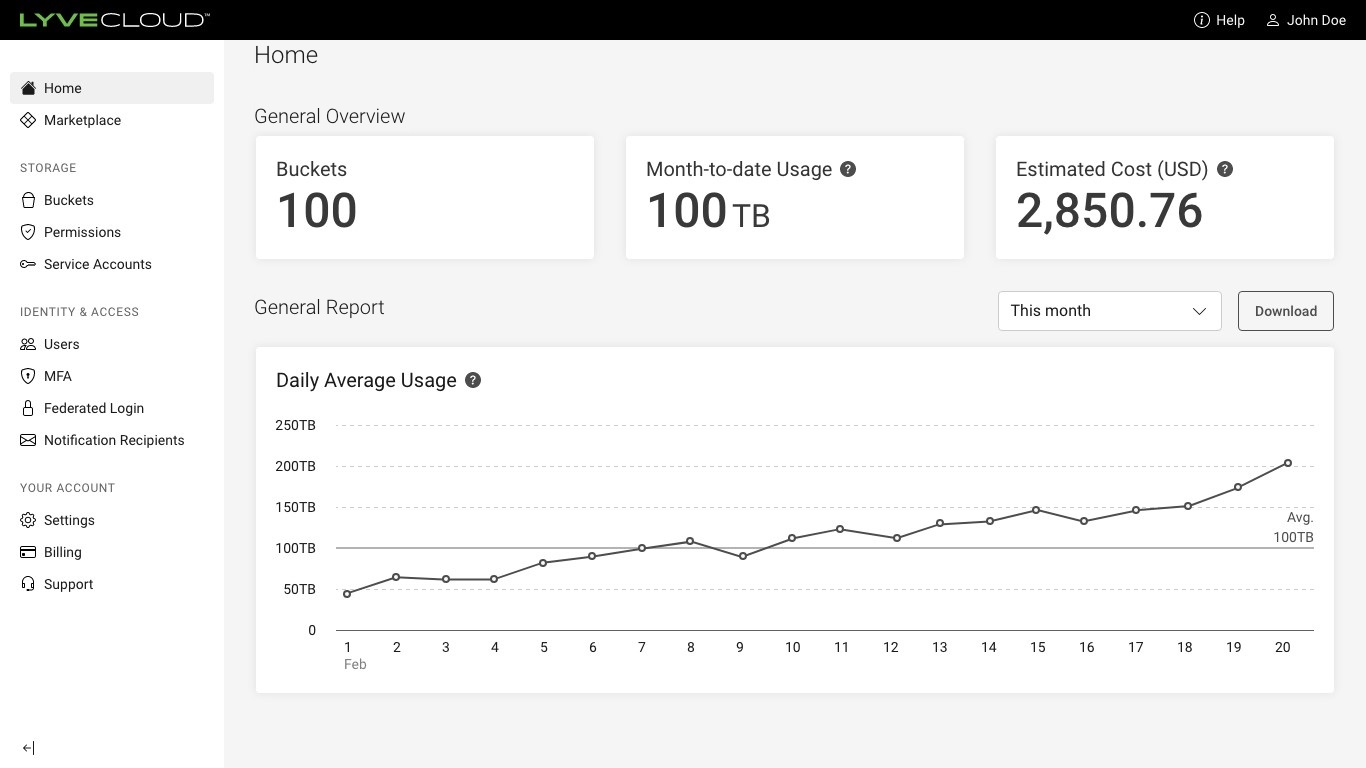Click the Home house icon in sidebar
This screenshot has height=768, width=1366.
[28, 88]
